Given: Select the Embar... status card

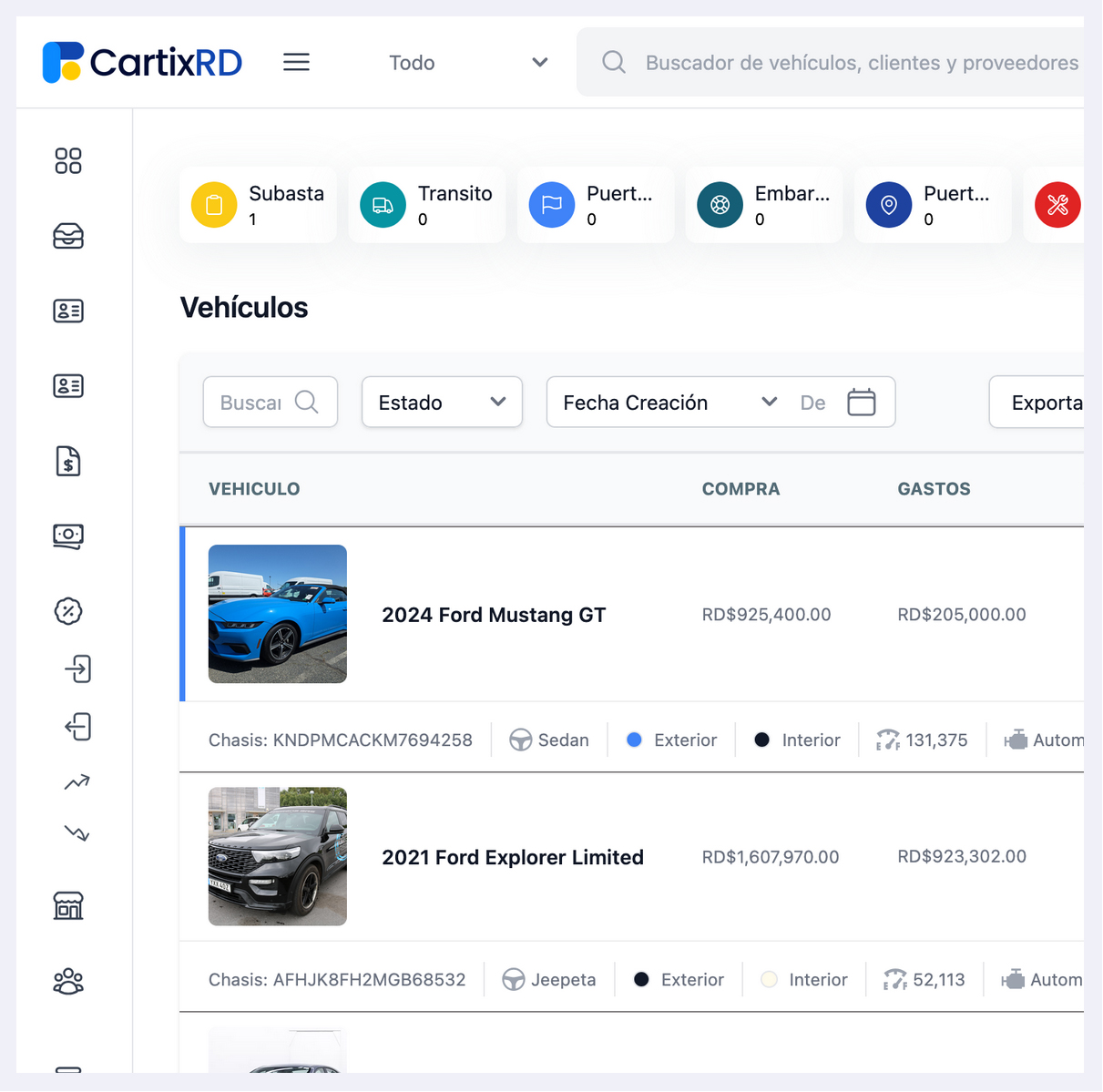Looking at the screenshot, I should (x=764, y=205).
